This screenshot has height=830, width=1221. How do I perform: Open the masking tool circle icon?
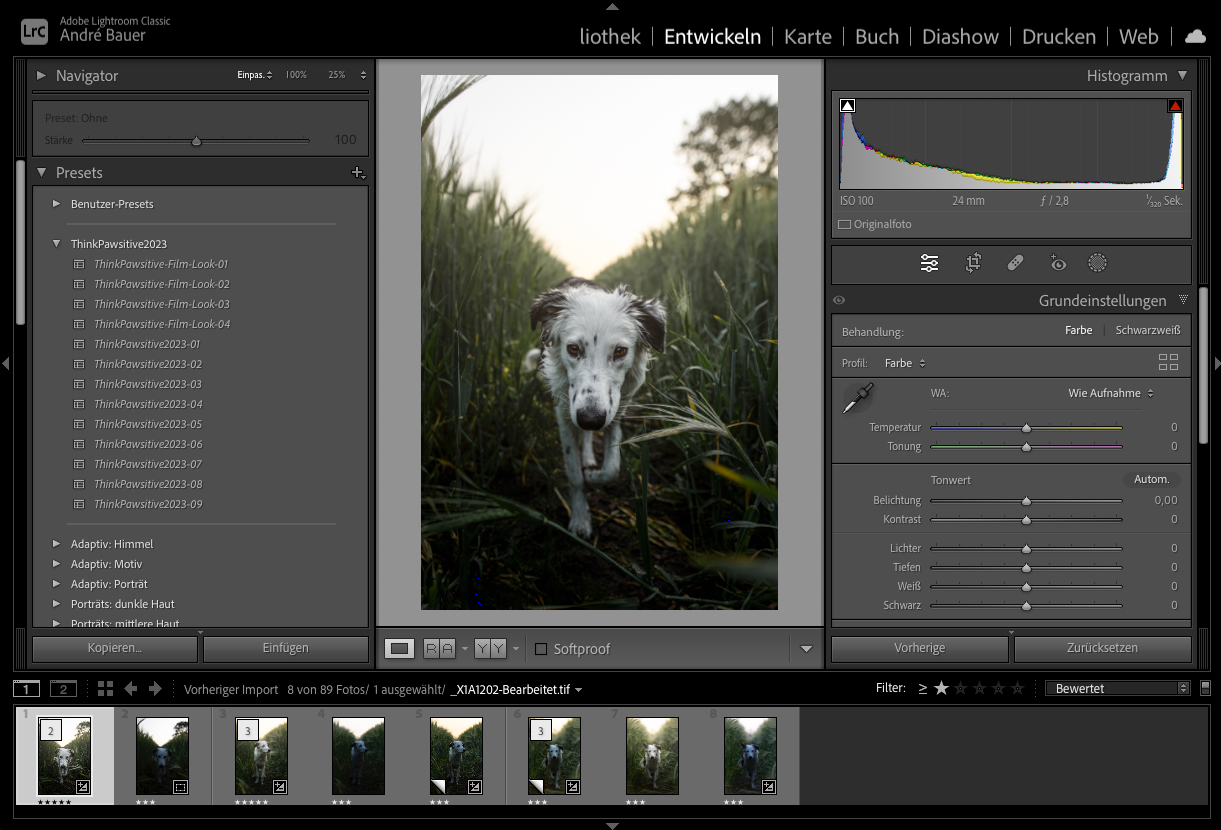(1097, 263)
